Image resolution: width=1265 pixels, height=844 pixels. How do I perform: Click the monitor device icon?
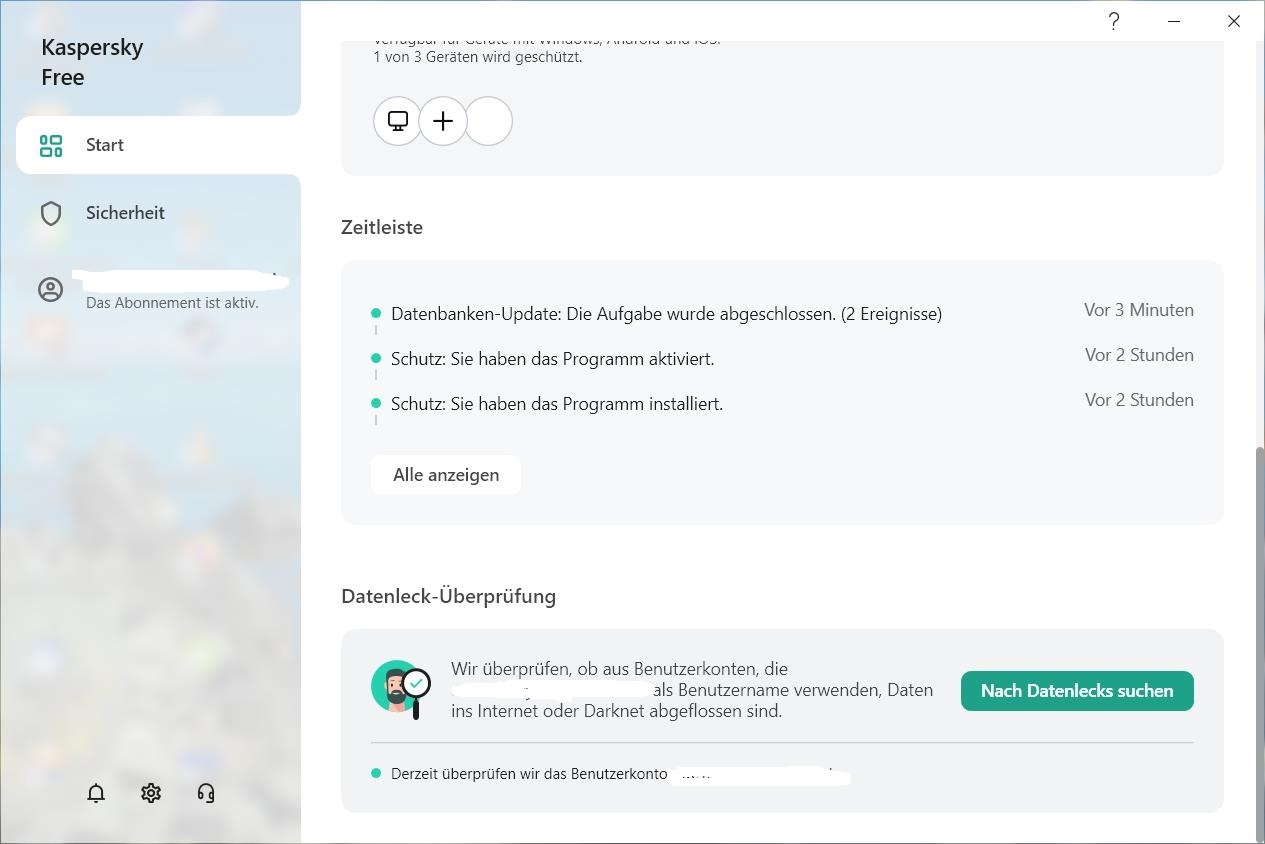pyautogui.click(x=398, y=121)
